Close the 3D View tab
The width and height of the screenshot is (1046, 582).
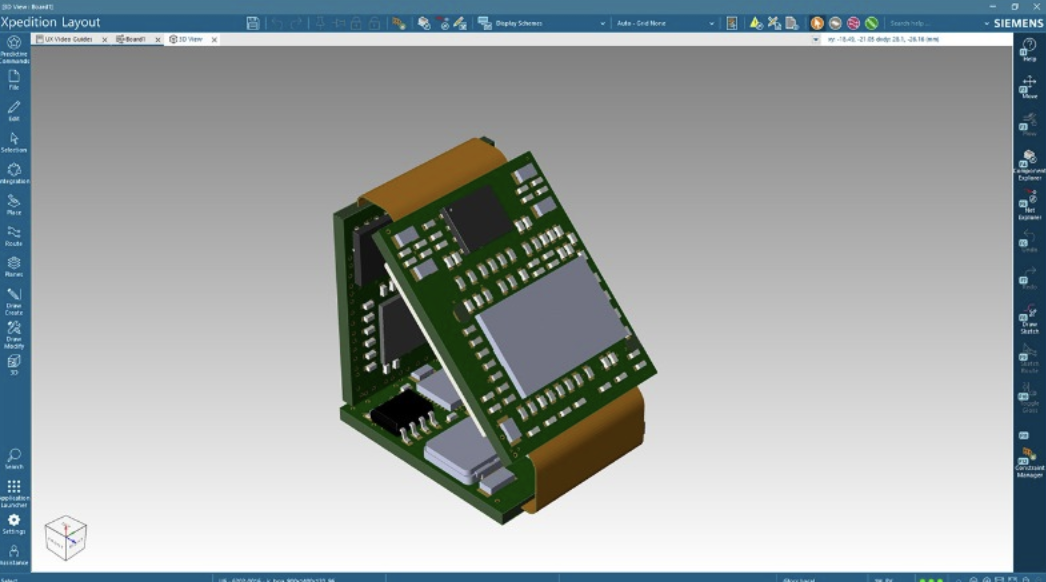click(x=213, y=40)
